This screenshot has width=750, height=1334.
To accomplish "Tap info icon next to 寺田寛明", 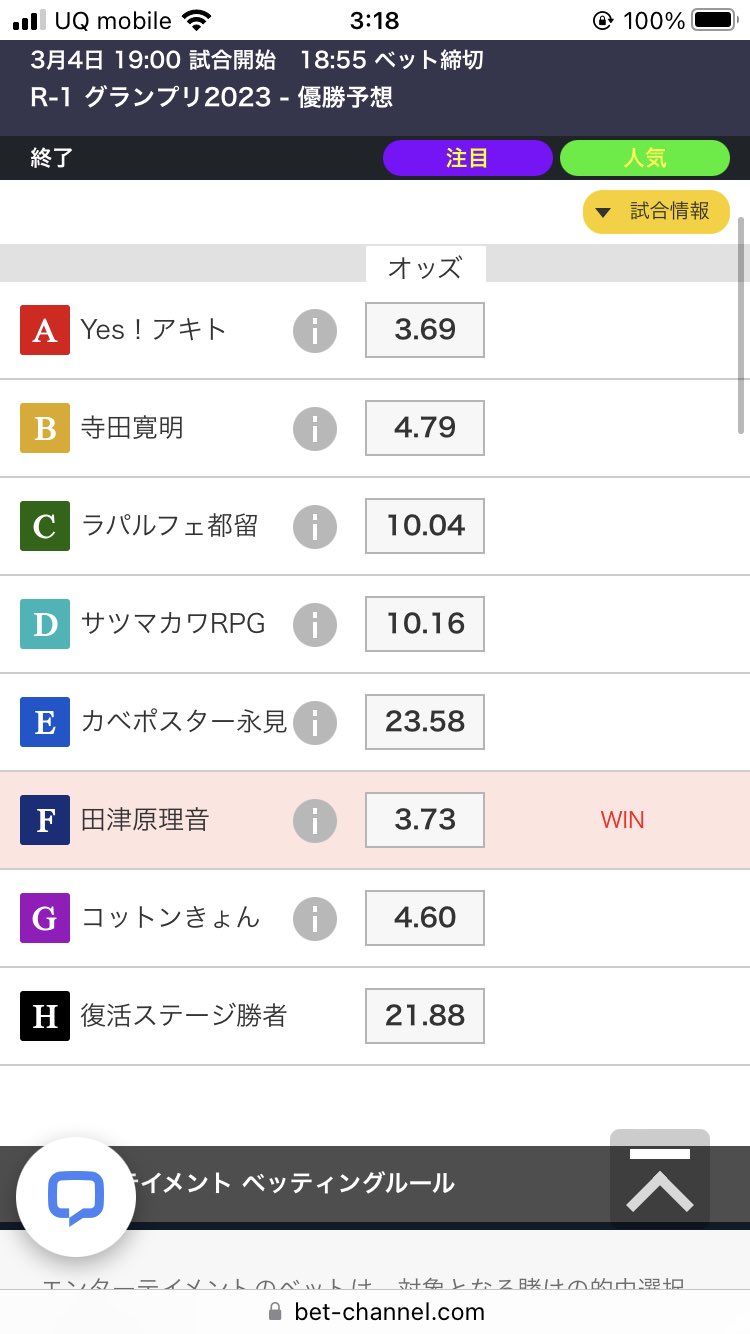I will coord(315,428).
